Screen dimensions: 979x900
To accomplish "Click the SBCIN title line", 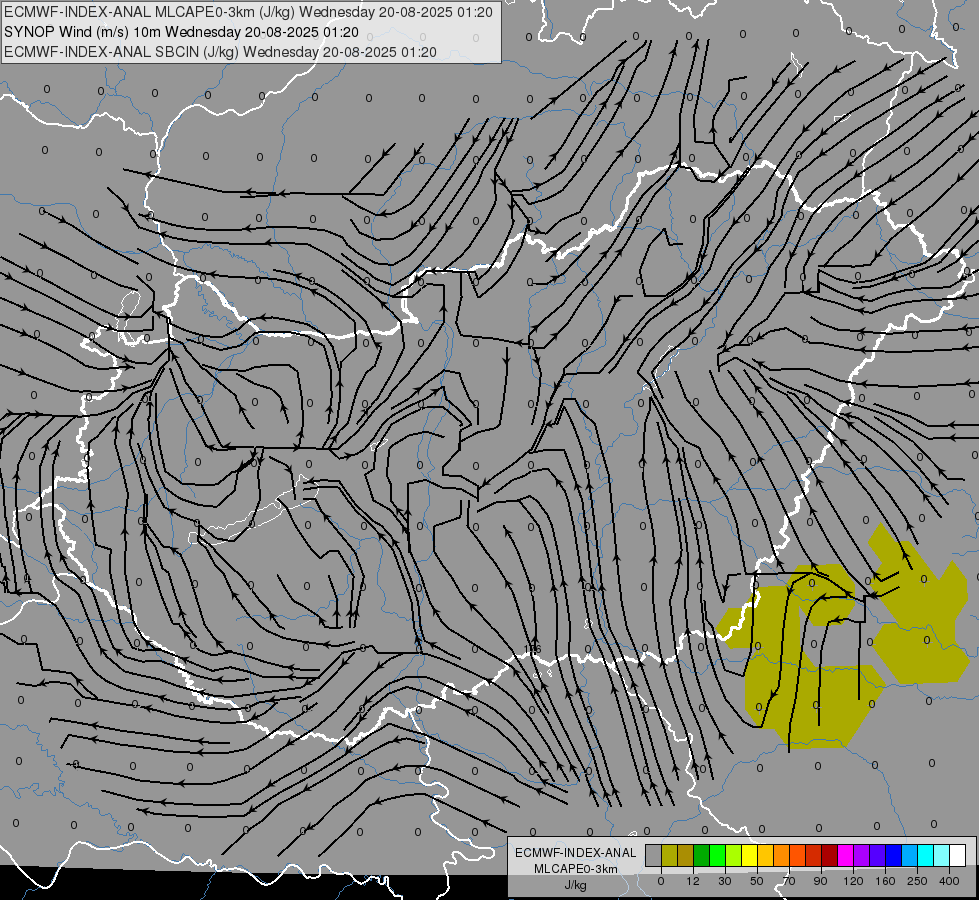I will 220,52.
